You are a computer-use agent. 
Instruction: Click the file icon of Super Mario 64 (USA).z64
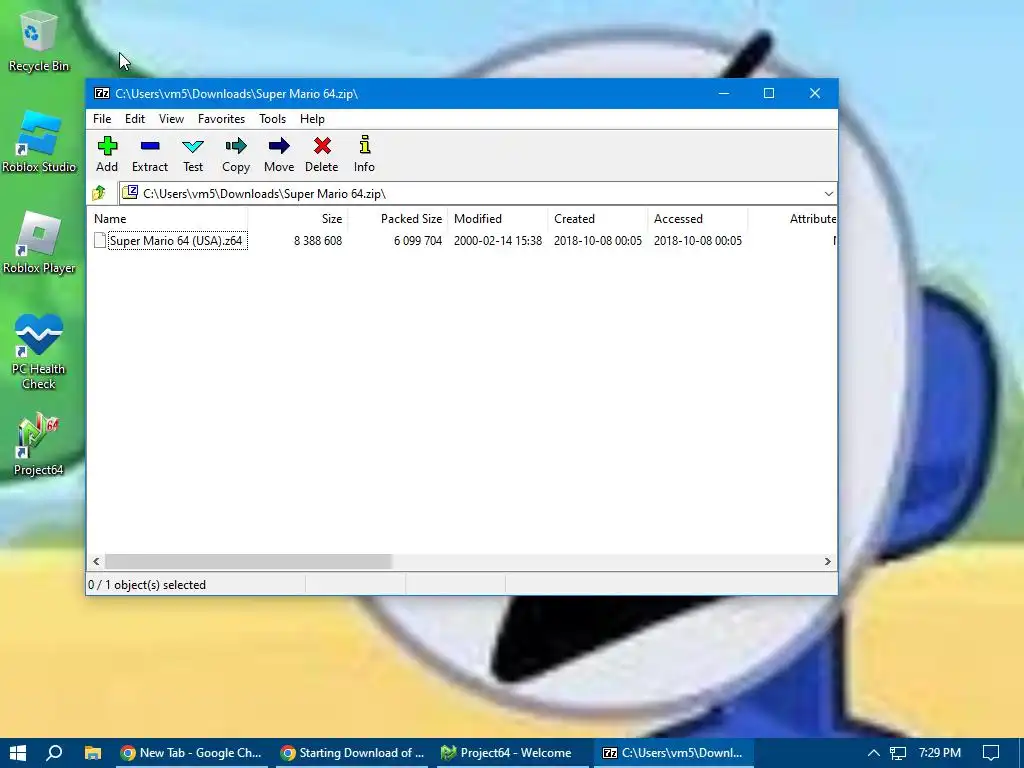[x=100, y=240]
